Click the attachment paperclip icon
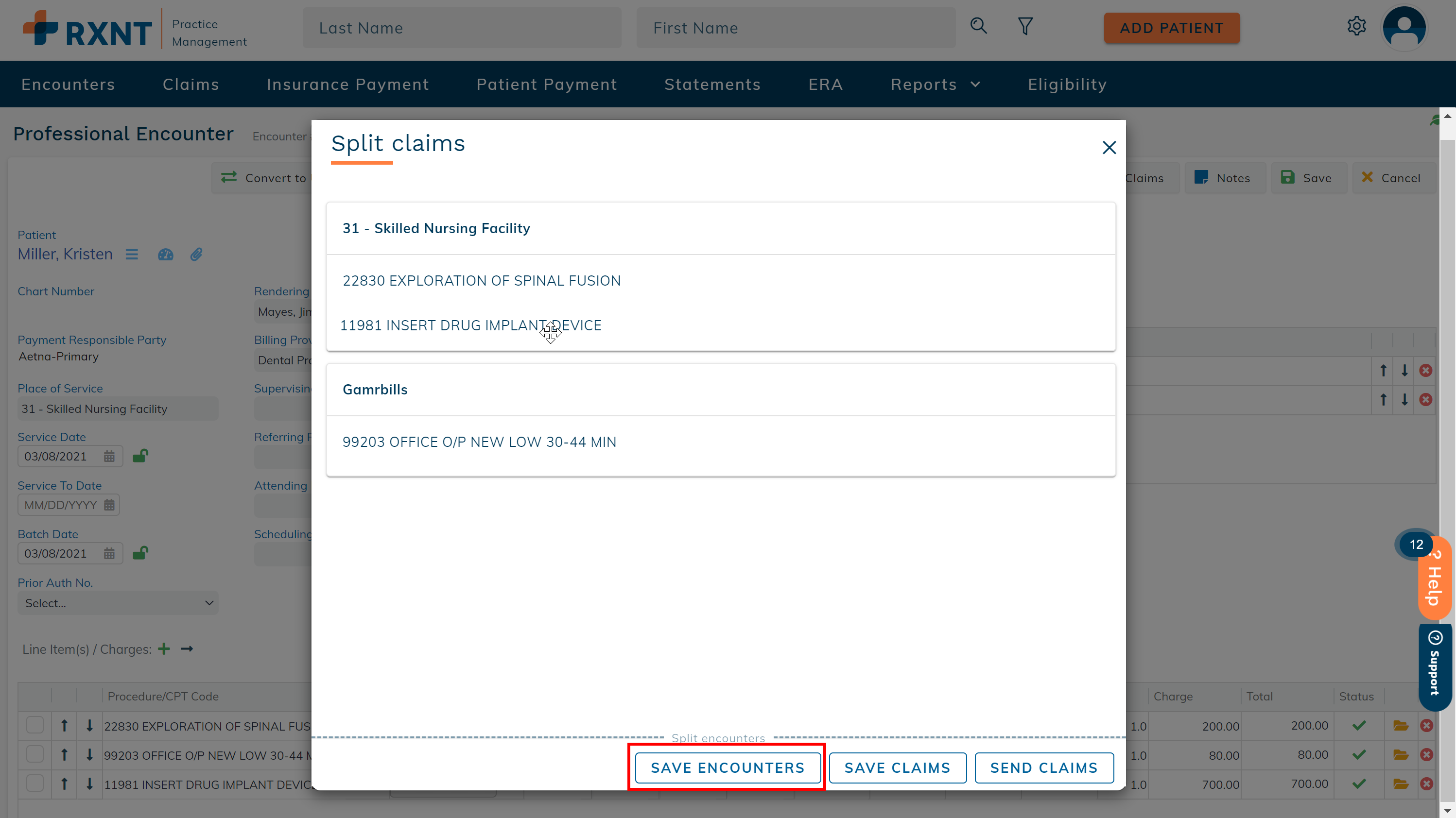 [196, 255]
